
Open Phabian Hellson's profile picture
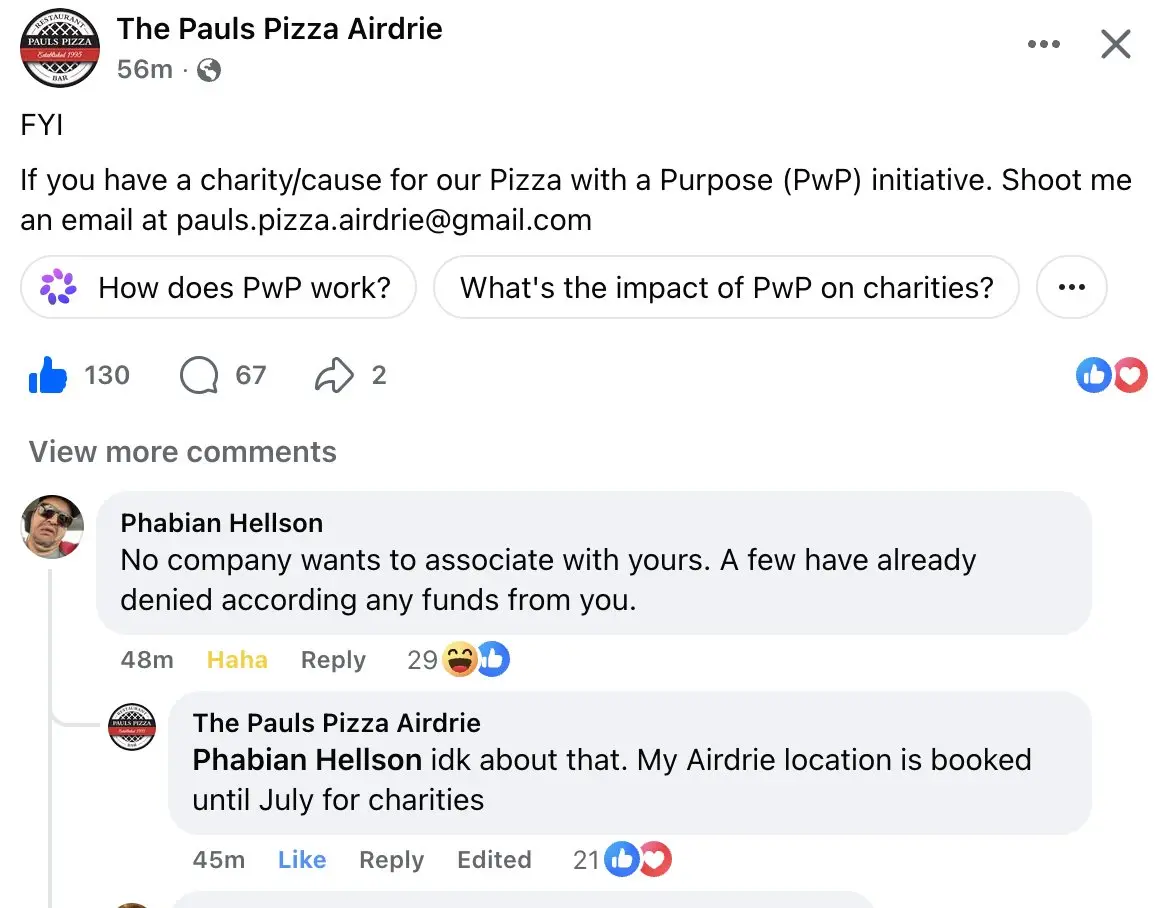[52, 526]
